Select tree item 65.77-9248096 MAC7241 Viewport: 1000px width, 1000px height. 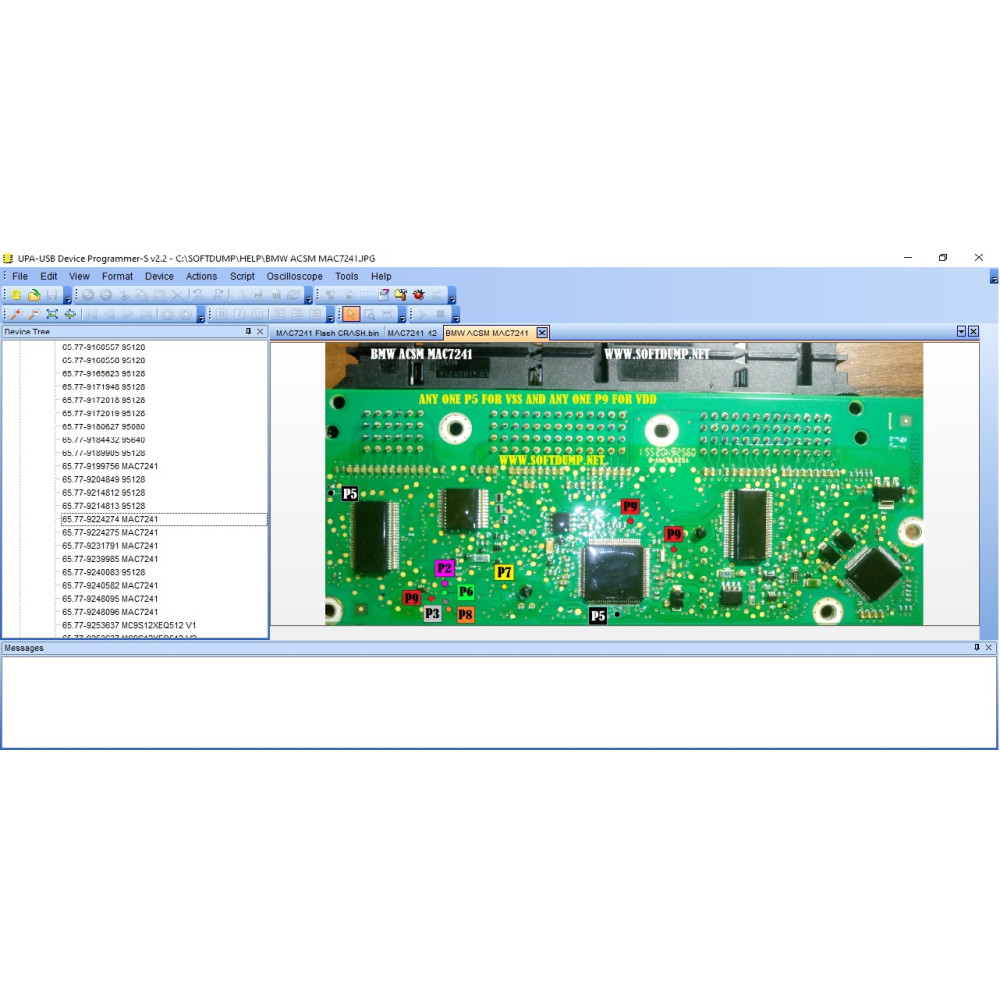[110, 612]
